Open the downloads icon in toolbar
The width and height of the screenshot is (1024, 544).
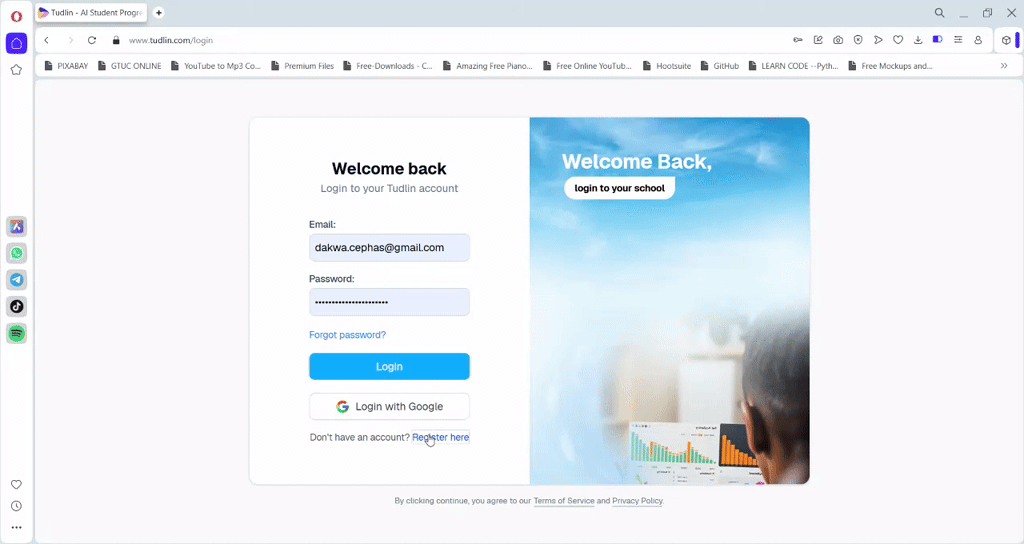pyautogui.click(x=918, y=40)
